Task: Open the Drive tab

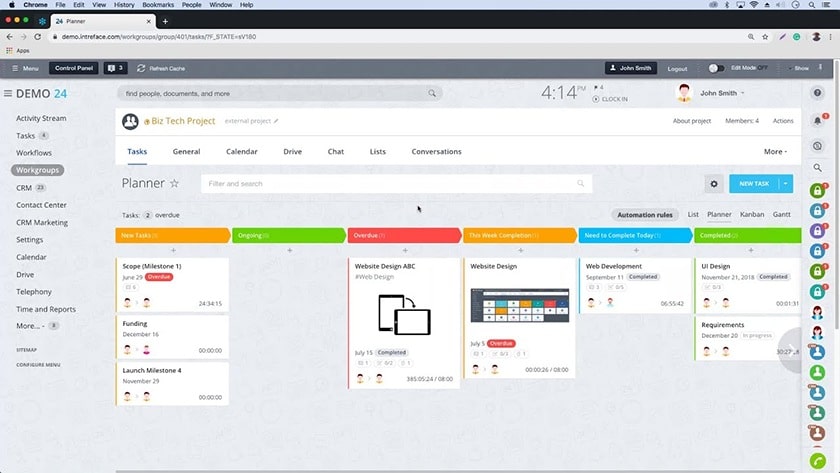Action: pyautogui.click(x=292, y=152)
